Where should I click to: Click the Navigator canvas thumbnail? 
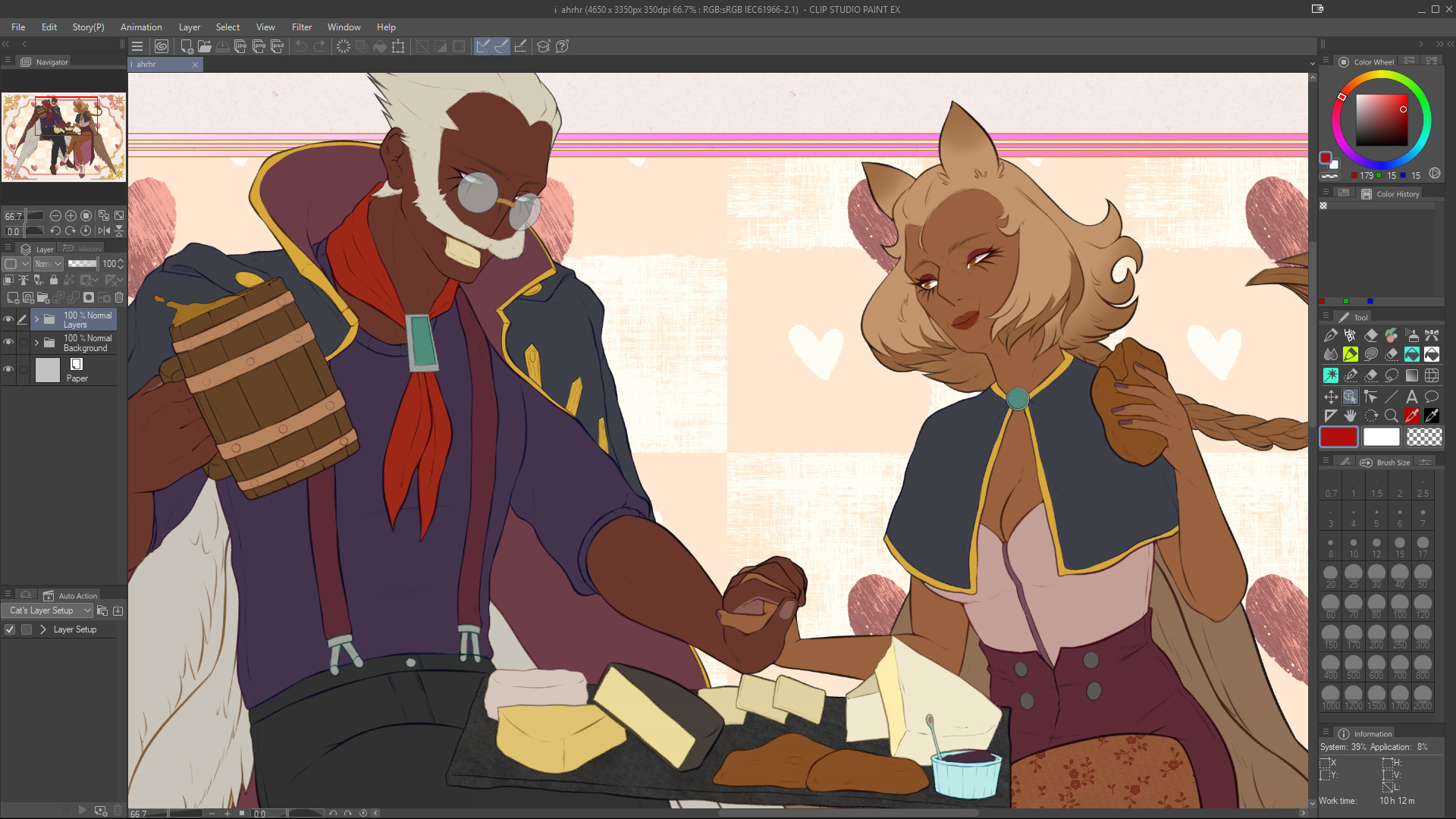click(64, 137)
